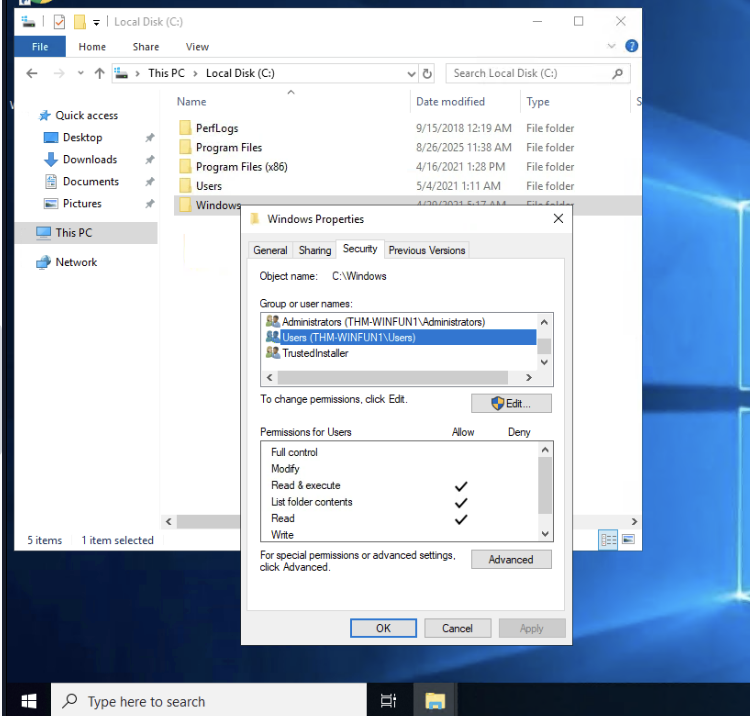Screen dimensions: 750x716
Task: Click This PC in the address breadcrumb
Action: coord(166,73)
